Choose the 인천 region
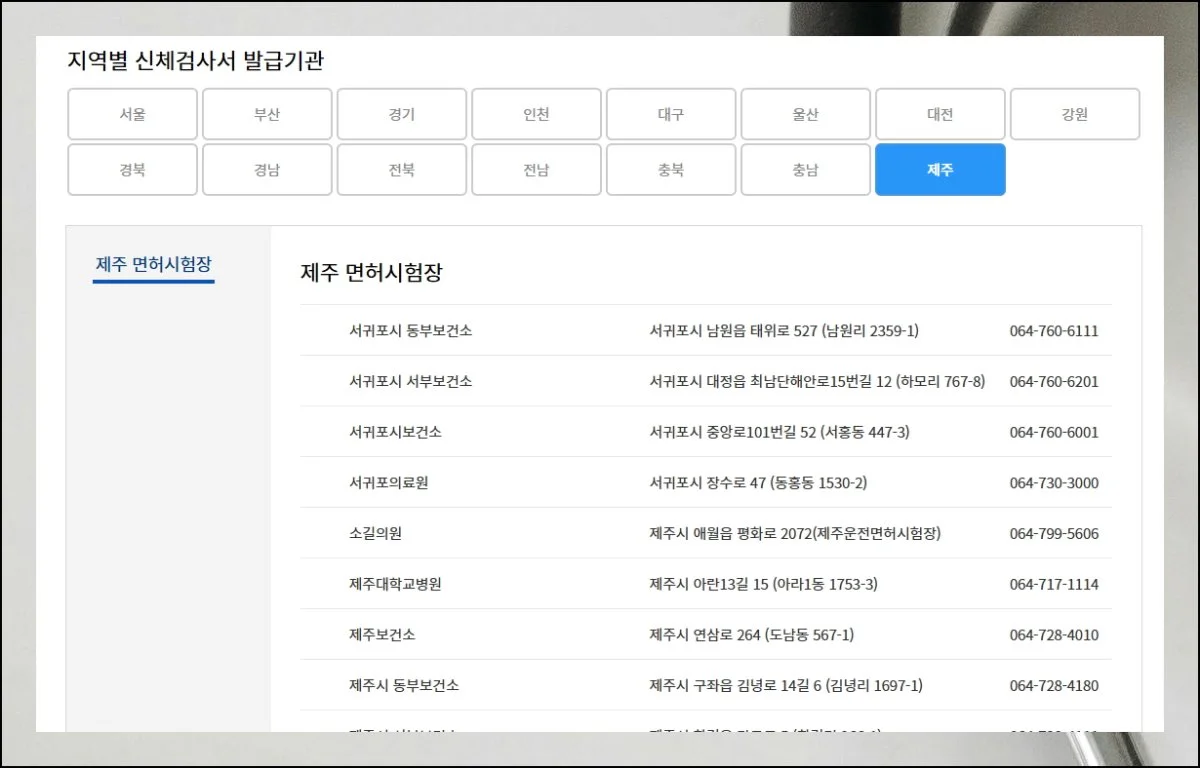The width and height of the screenshot is (1200, 768). 536,113
